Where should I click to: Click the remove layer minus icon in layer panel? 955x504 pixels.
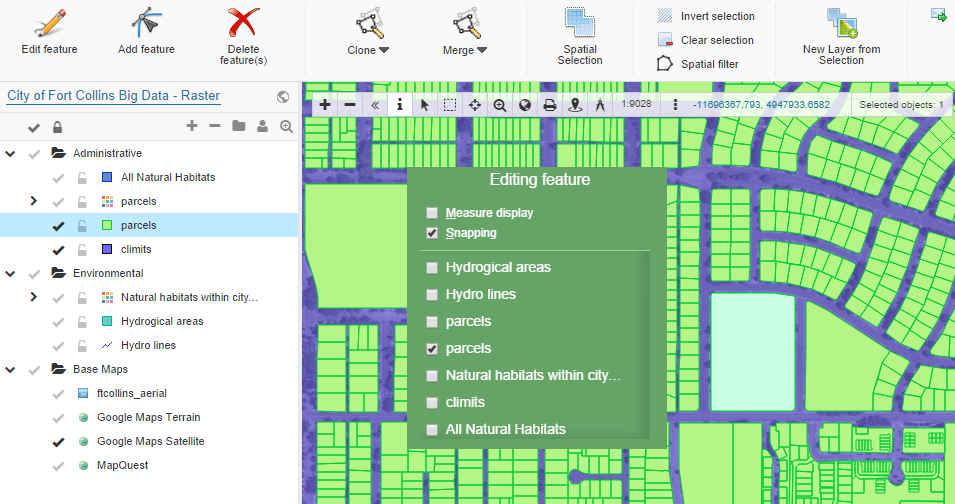(x=214, y=126)
